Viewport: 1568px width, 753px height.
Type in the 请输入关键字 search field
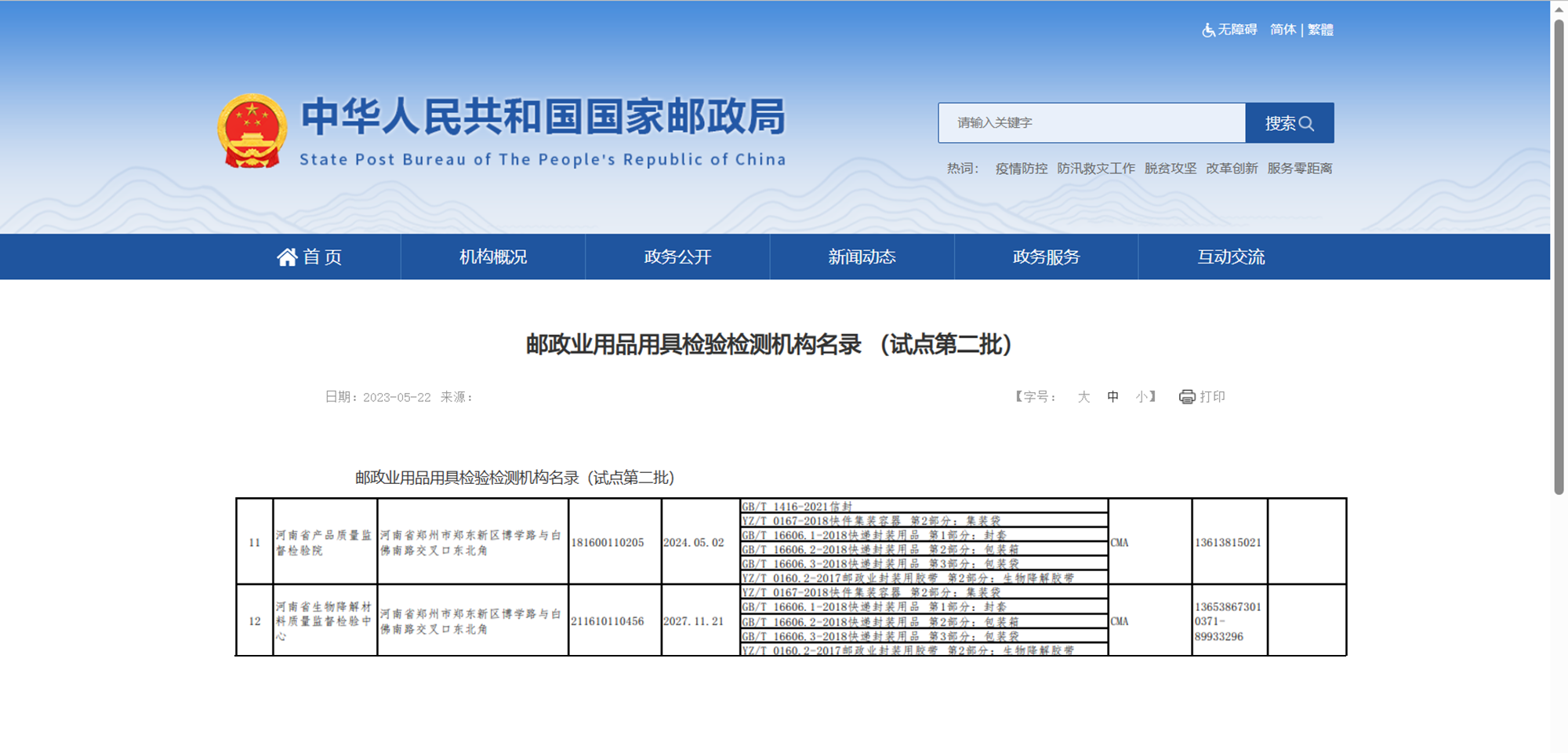(1091, 123)
